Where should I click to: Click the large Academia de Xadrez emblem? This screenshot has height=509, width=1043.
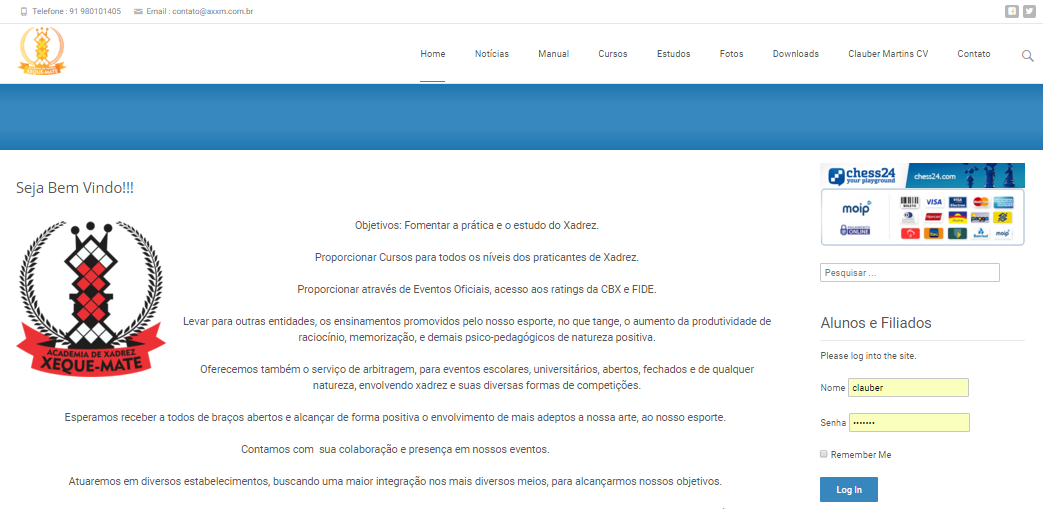coord(91,298)
